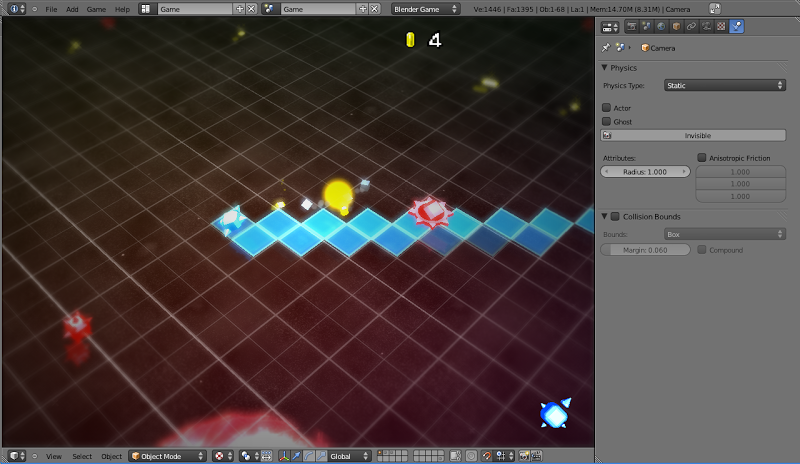Pin the properties context with pin icon
This screenshot has height=464, width=800.
[x=606, y=47]
